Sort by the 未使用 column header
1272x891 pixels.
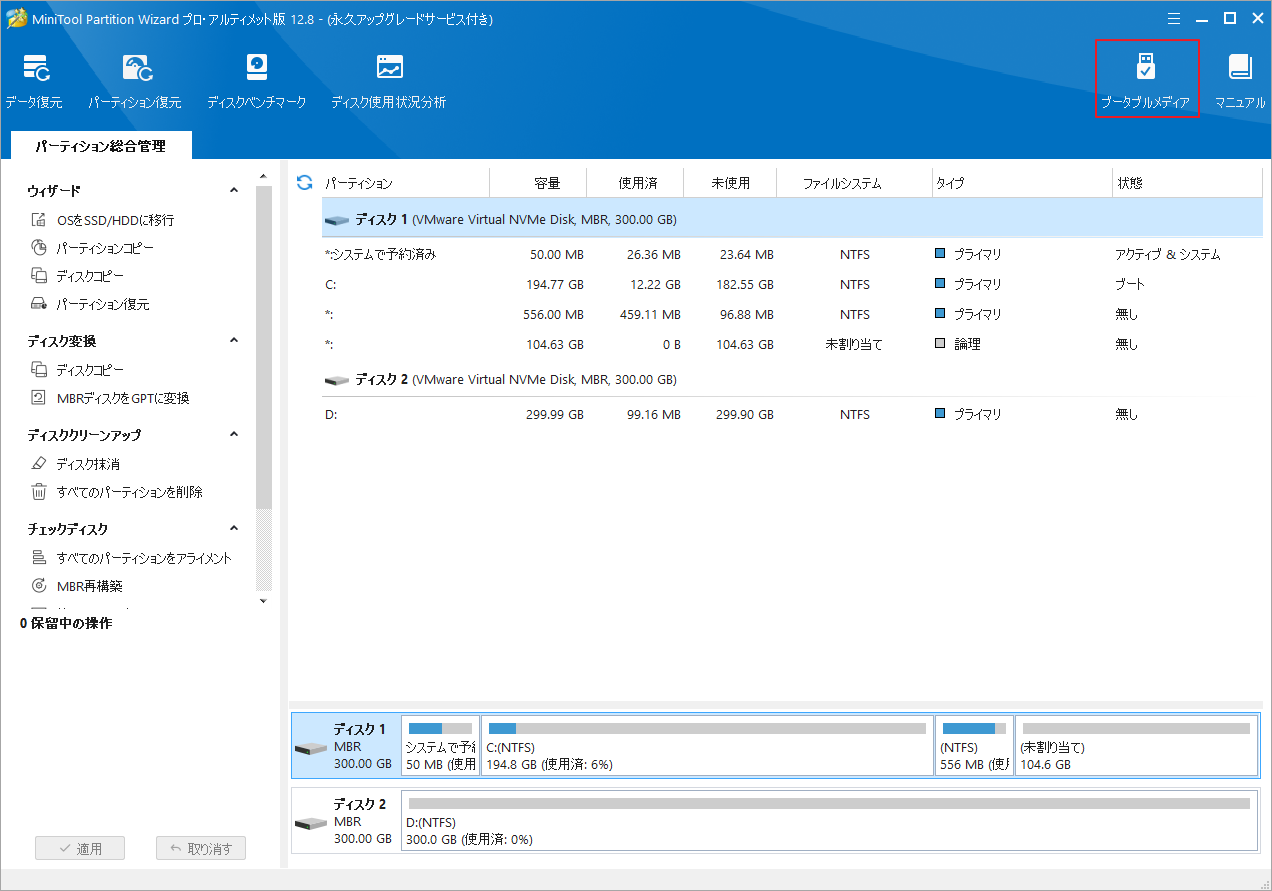coord(732,183)
